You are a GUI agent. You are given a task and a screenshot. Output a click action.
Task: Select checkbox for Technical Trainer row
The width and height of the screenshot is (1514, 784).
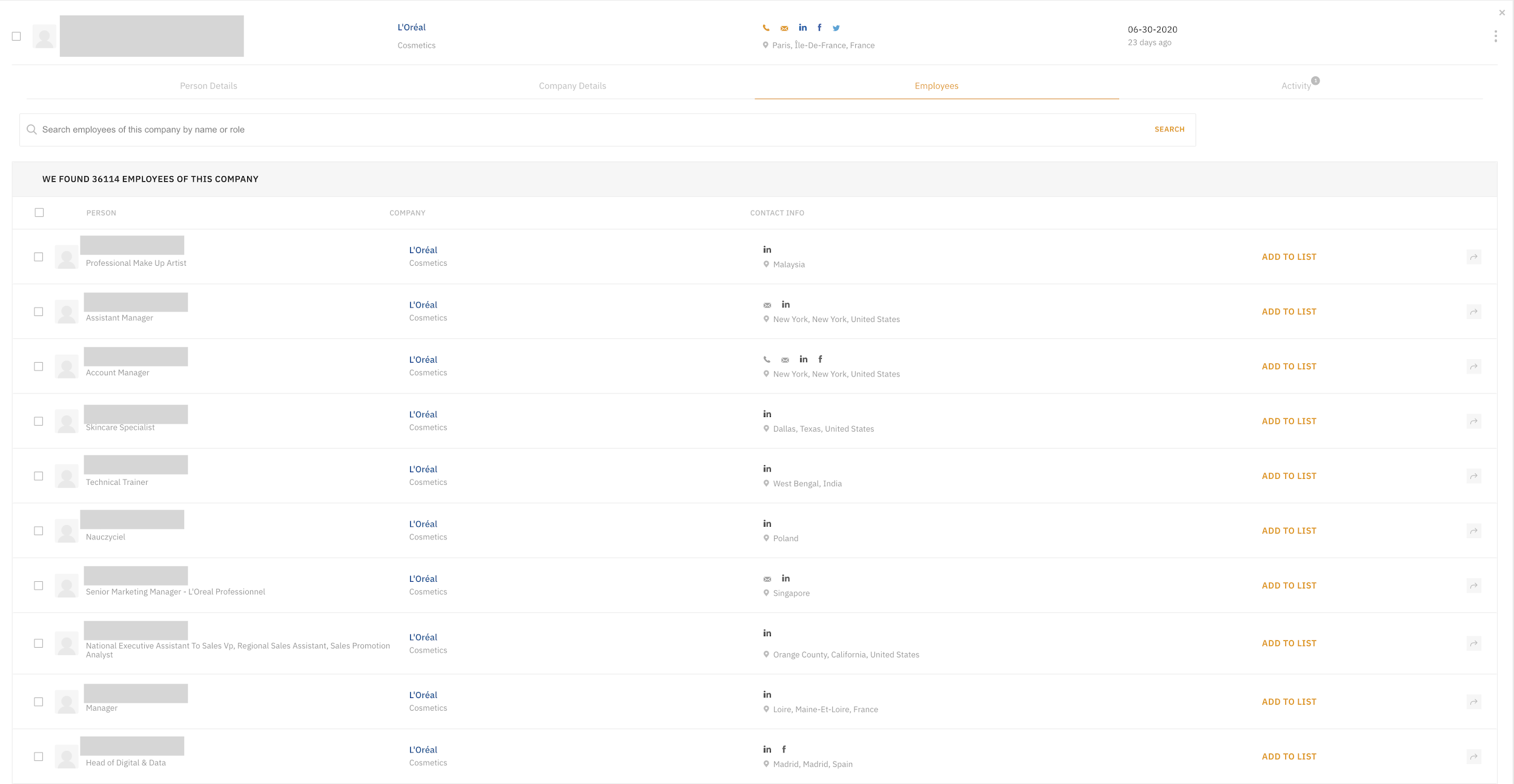point(39,476)
